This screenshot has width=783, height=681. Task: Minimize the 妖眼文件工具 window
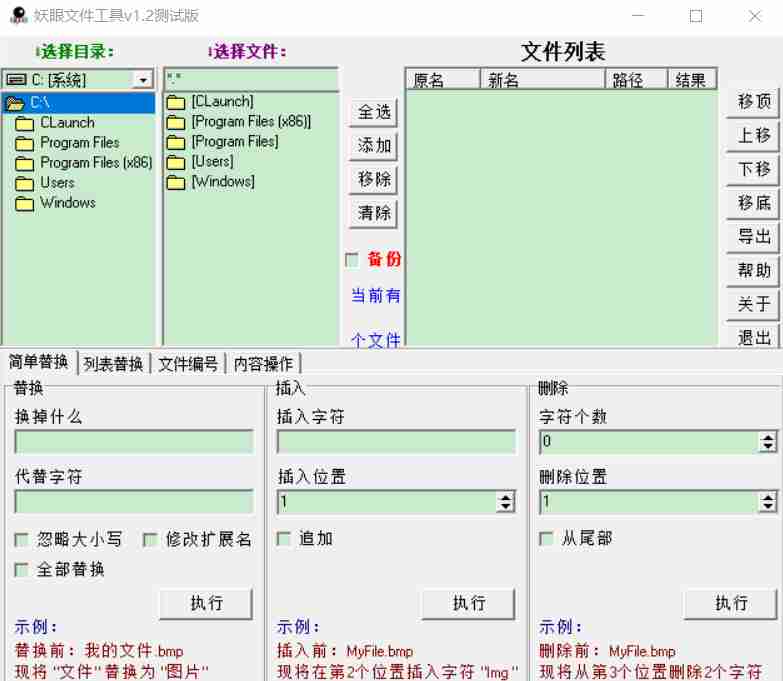pyautogui.click(x=638, y=15)
